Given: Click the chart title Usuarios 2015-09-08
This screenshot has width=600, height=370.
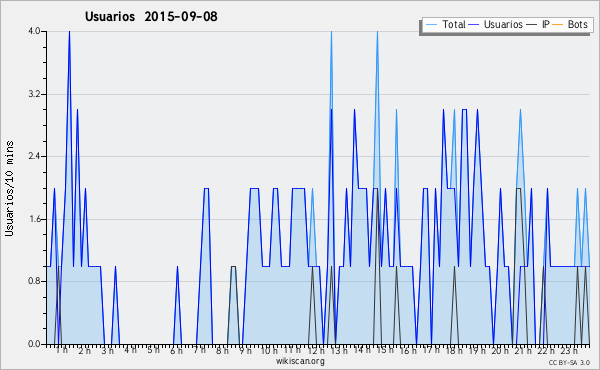Looking at the screenshot, I should pos(151,16).
